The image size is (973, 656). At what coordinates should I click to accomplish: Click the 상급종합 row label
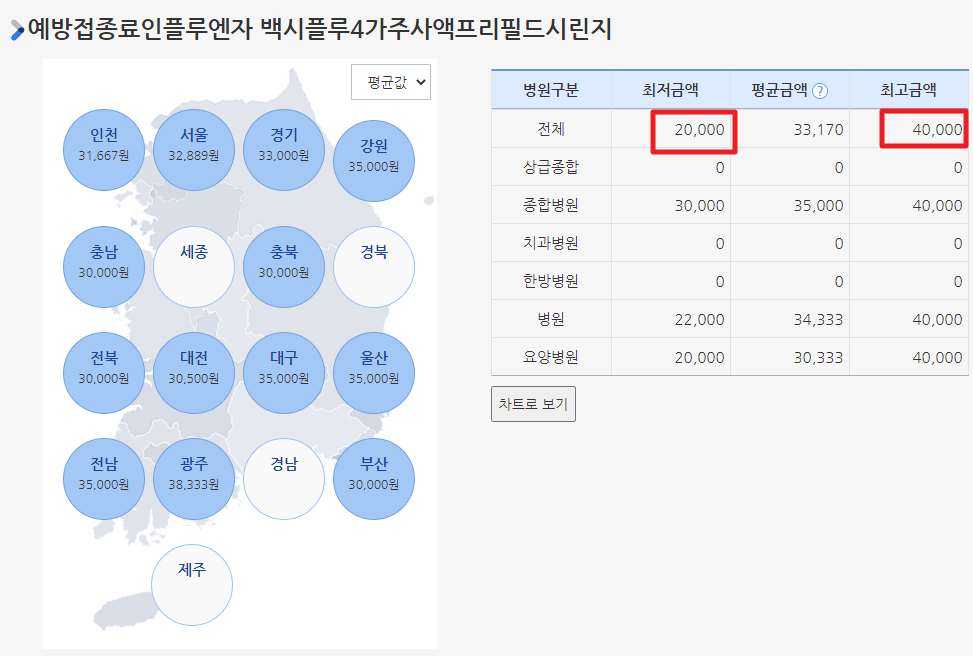coord(551,167)
